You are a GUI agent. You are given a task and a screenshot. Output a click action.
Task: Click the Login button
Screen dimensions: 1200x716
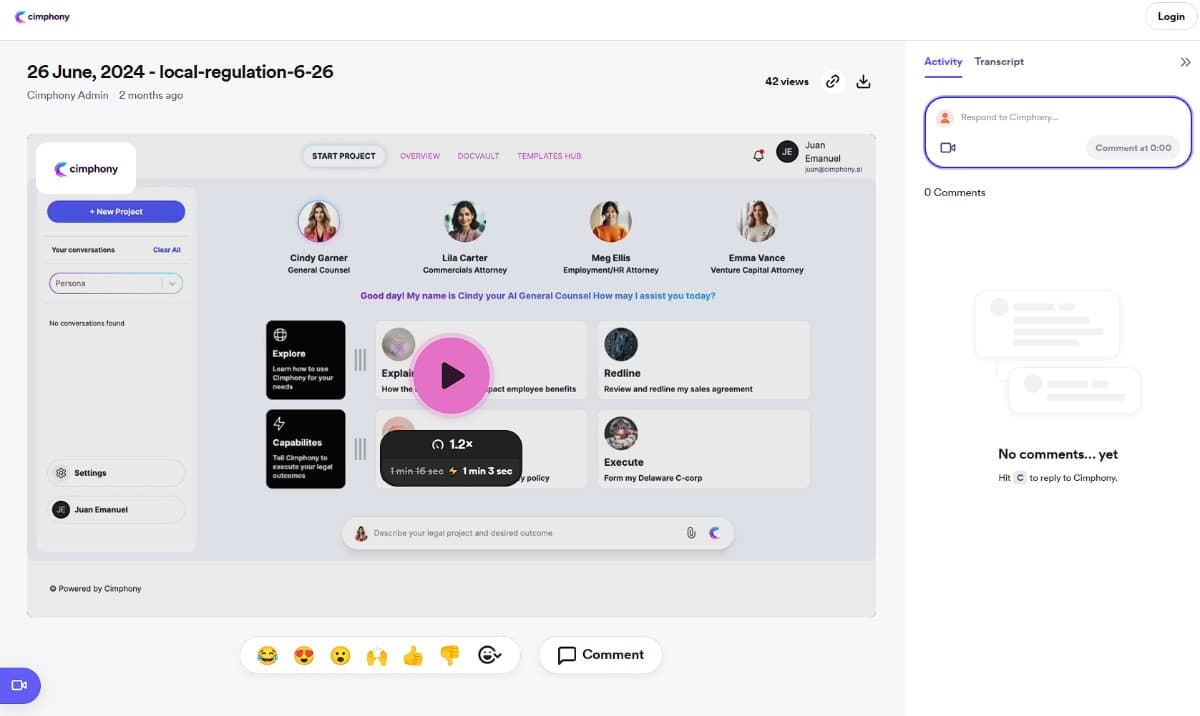(x=1170, y=17)
